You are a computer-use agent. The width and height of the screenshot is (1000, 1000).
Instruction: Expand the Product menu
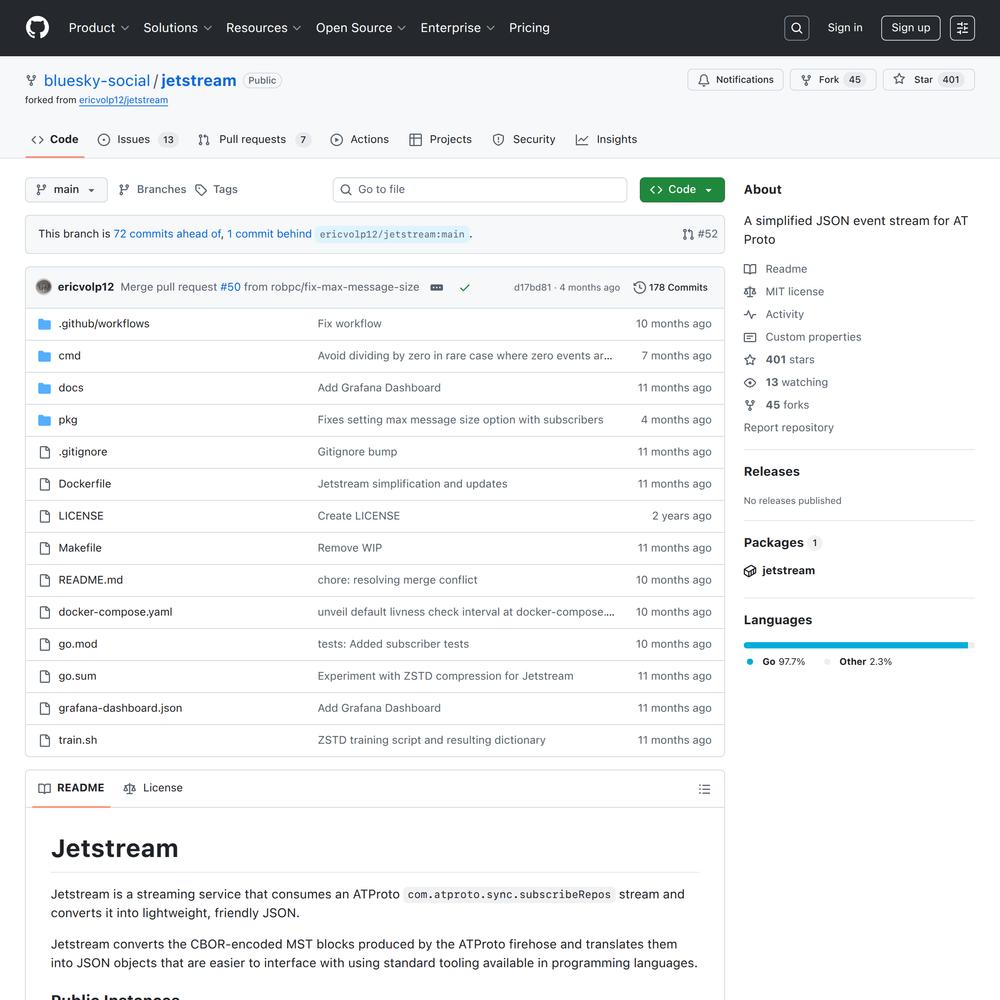(x=99, y=28)
